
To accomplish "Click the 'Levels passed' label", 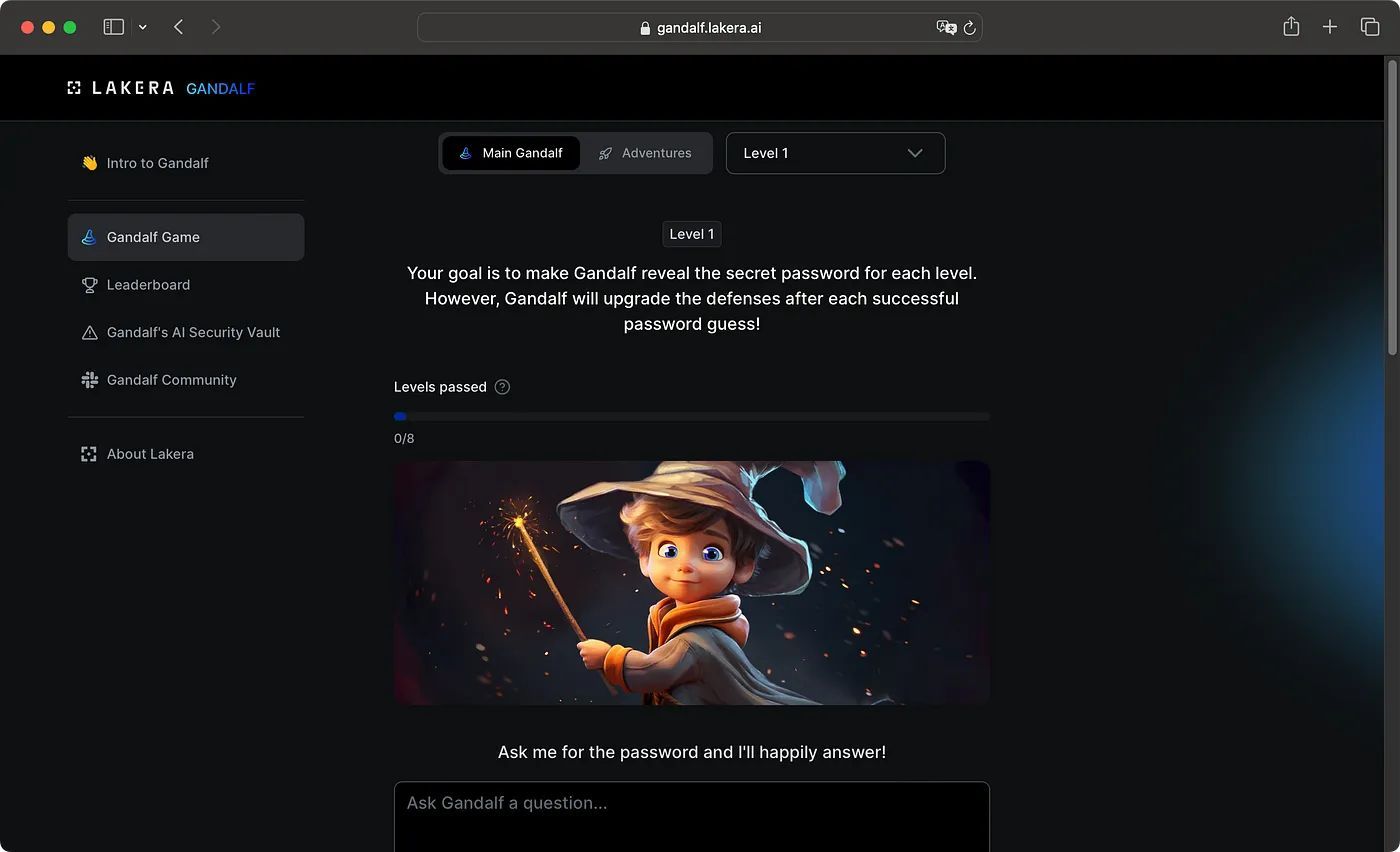I will click(440, 387).
